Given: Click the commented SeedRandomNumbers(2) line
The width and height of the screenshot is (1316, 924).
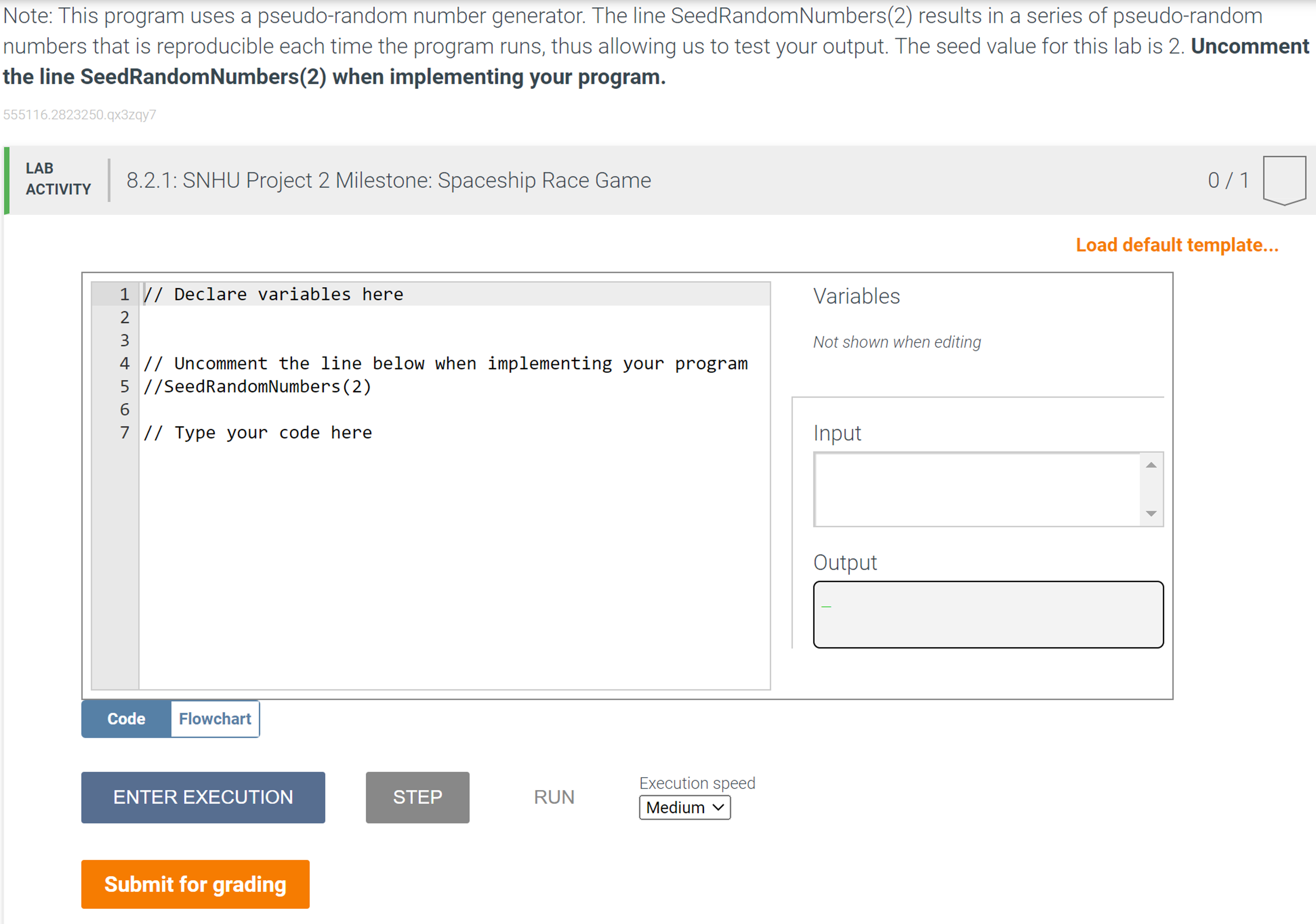Looking at the screenshot, I should coord(257,386).
